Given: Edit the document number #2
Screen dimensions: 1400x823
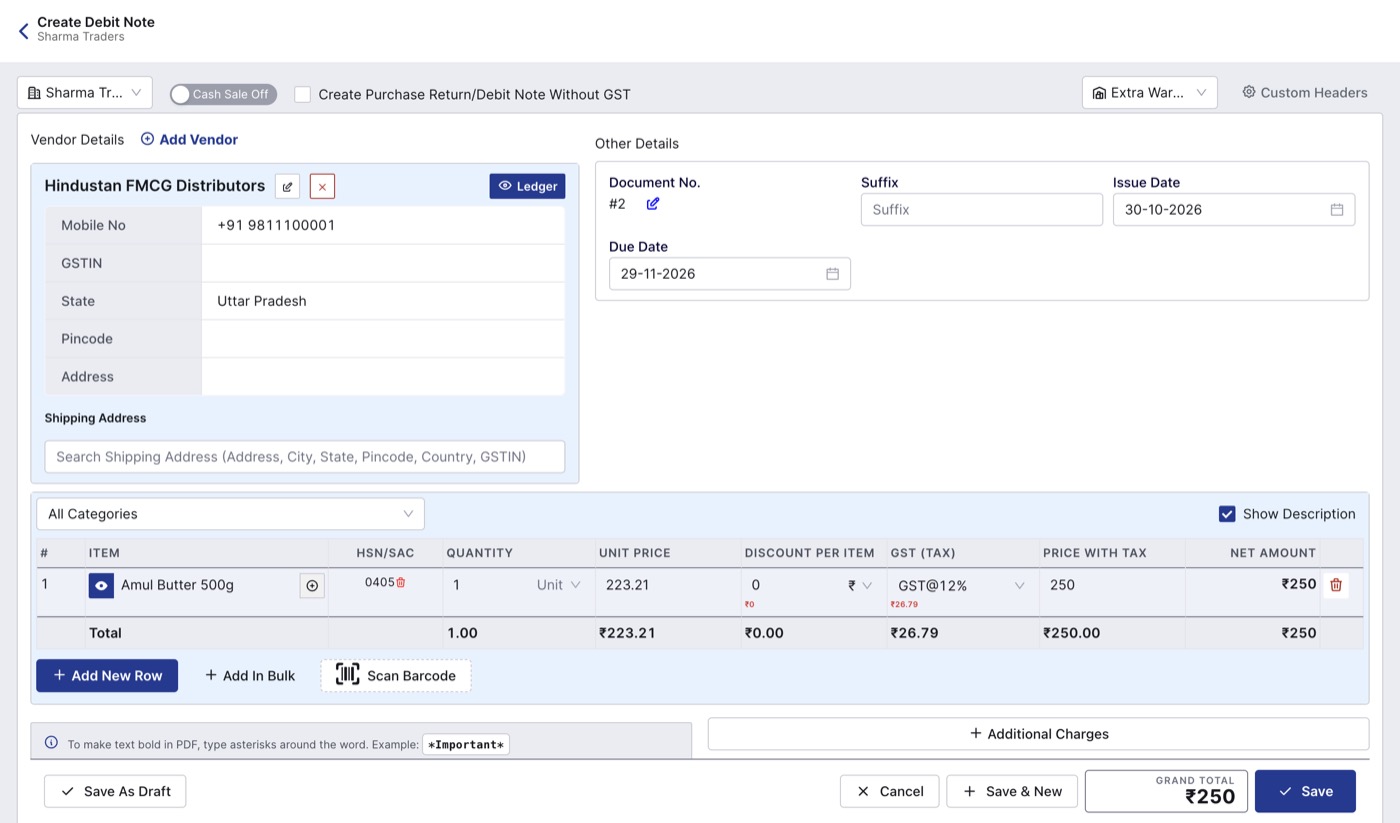Looking at the screenshot, I should [x=653, y=204].
